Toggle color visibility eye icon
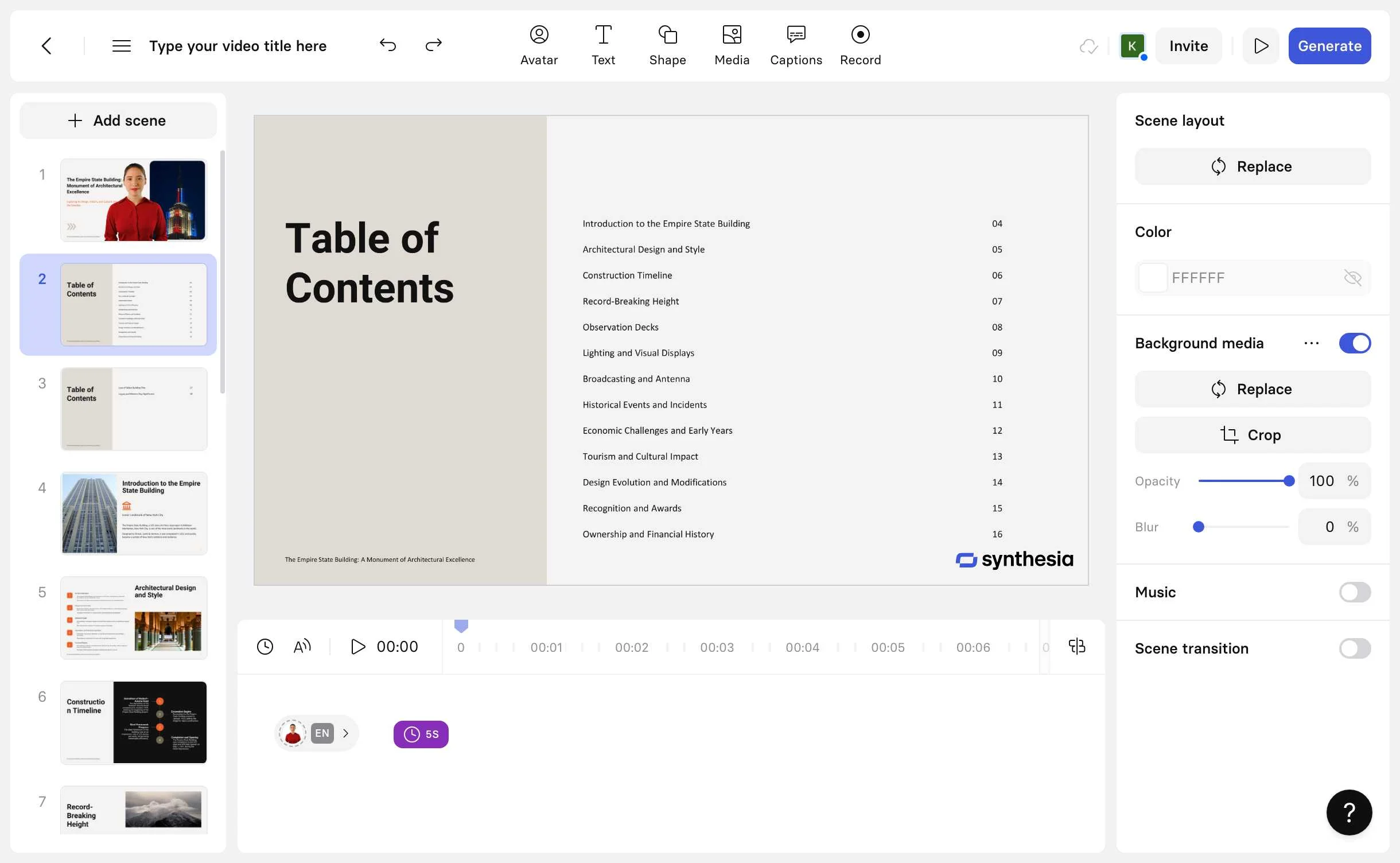Image resolution: width=1400 pixels, height=863 pixels. click(1352, 278)
